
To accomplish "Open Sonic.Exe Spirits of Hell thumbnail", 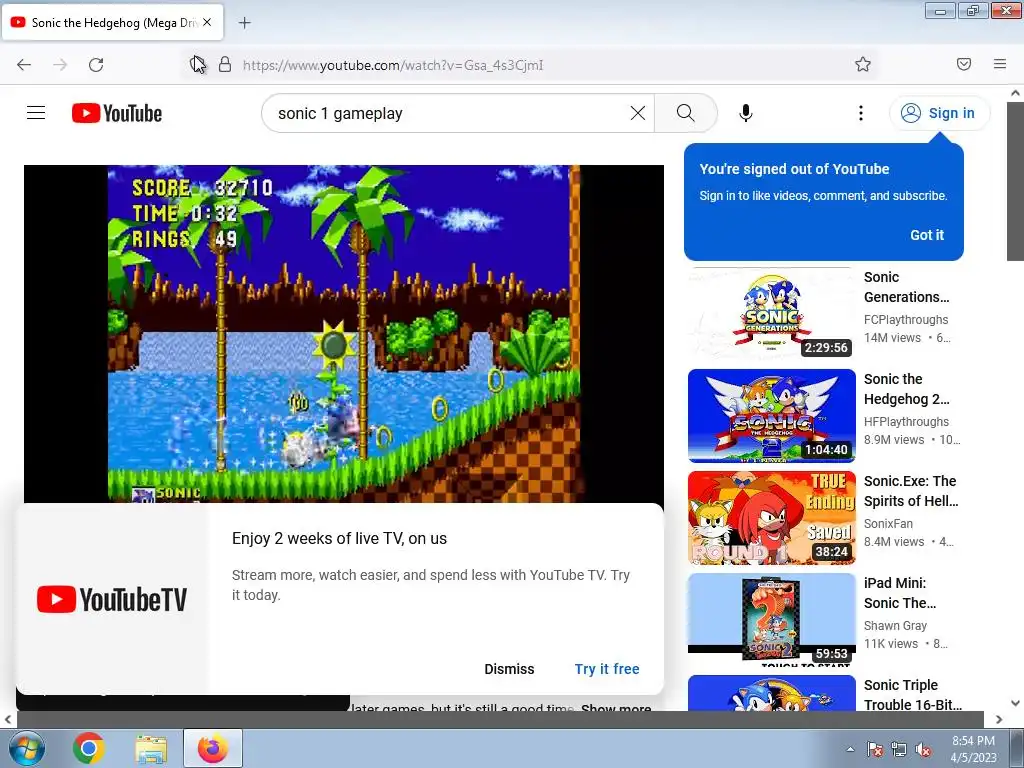I will [x=771, y=517].
